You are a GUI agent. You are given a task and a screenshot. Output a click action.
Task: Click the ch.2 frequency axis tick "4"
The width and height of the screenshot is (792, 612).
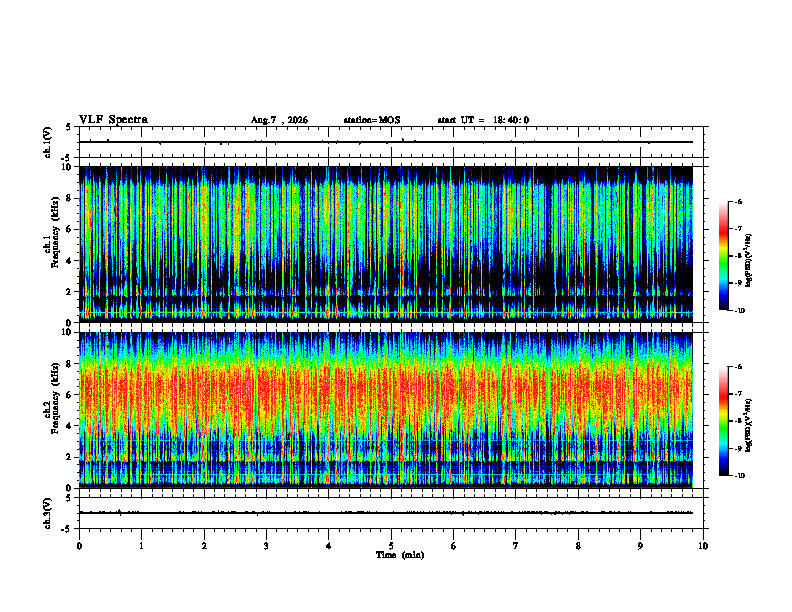click(70, 426)
